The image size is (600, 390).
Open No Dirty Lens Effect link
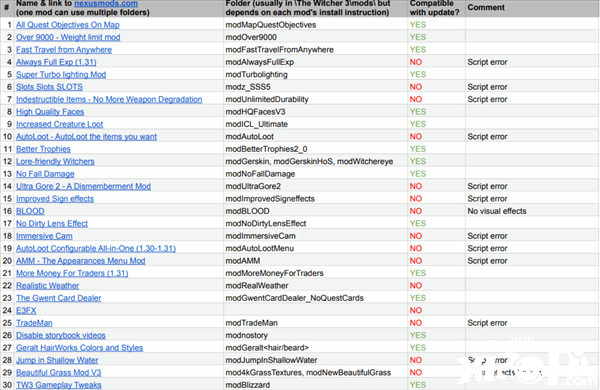(x=52, y=224)
